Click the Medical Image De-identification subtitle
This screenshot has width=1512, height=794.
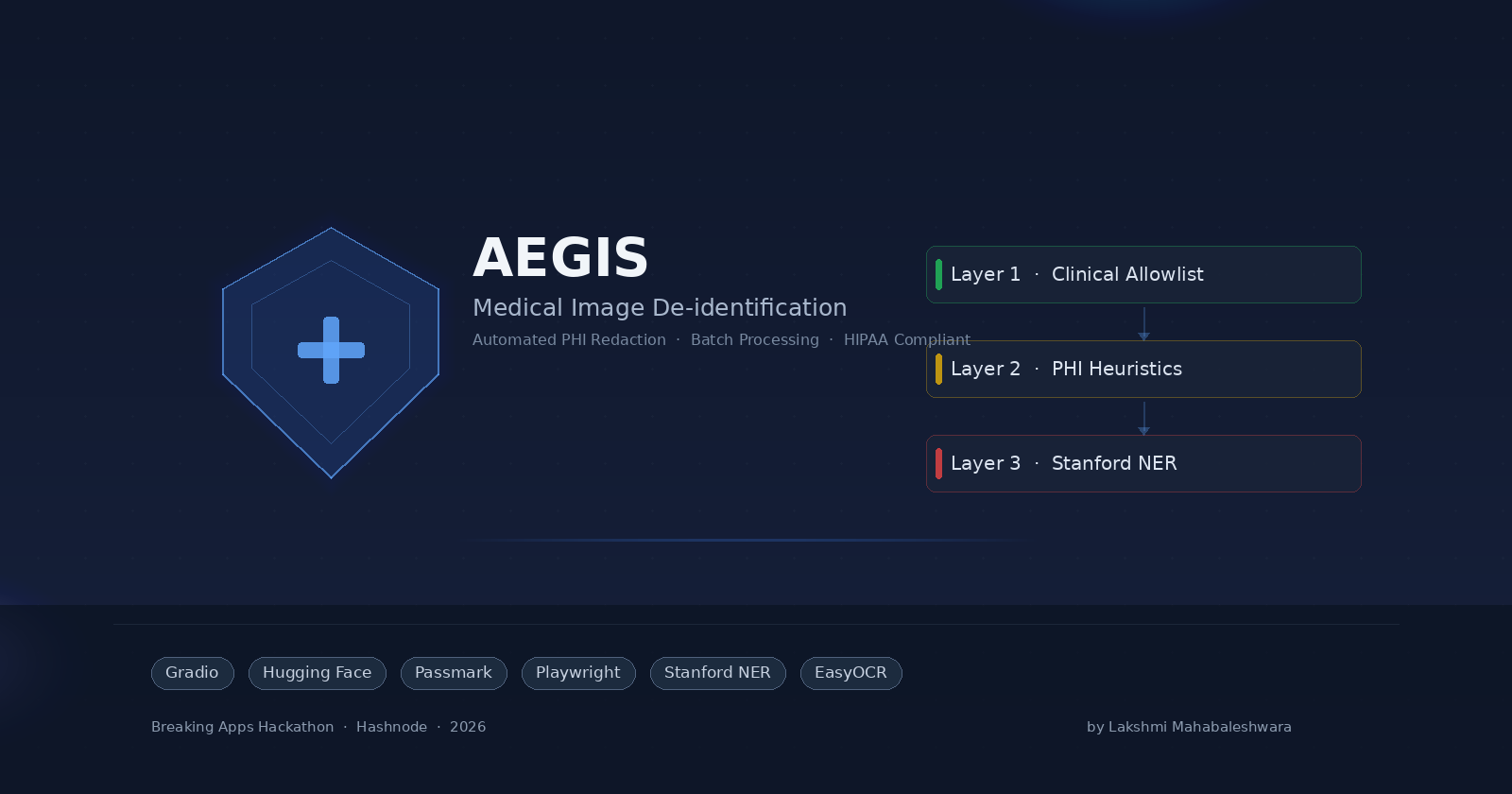(660, 308)
